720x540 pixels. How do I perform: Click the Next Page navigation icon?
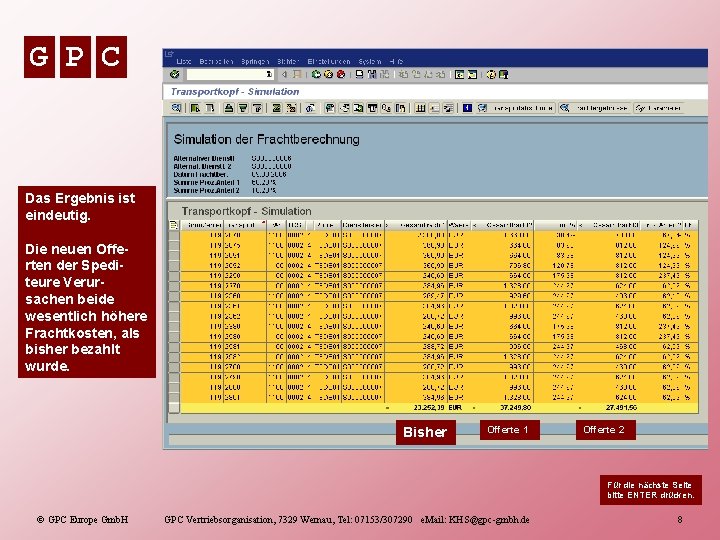pos(428,74)
